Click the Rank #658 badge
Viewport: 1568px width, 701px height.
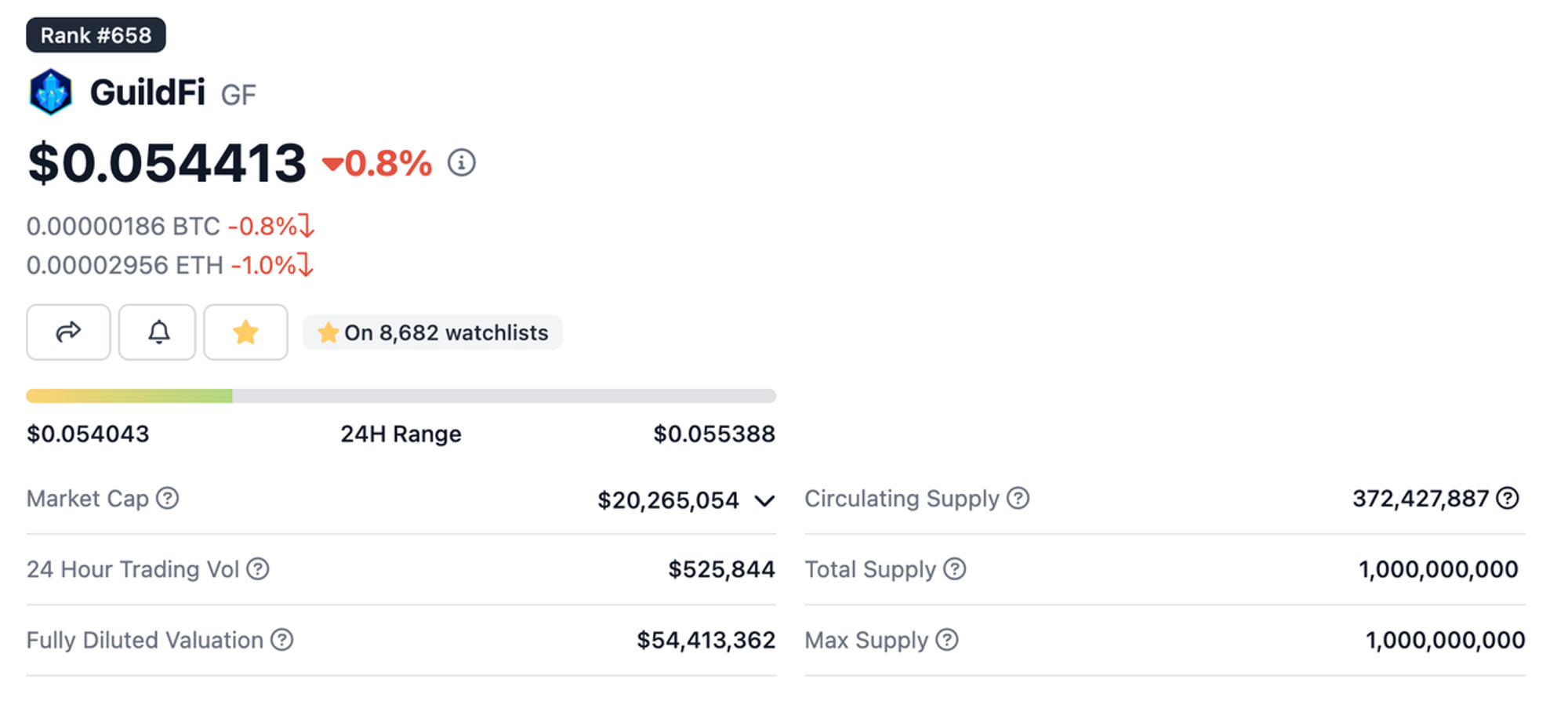click(96, 35)
